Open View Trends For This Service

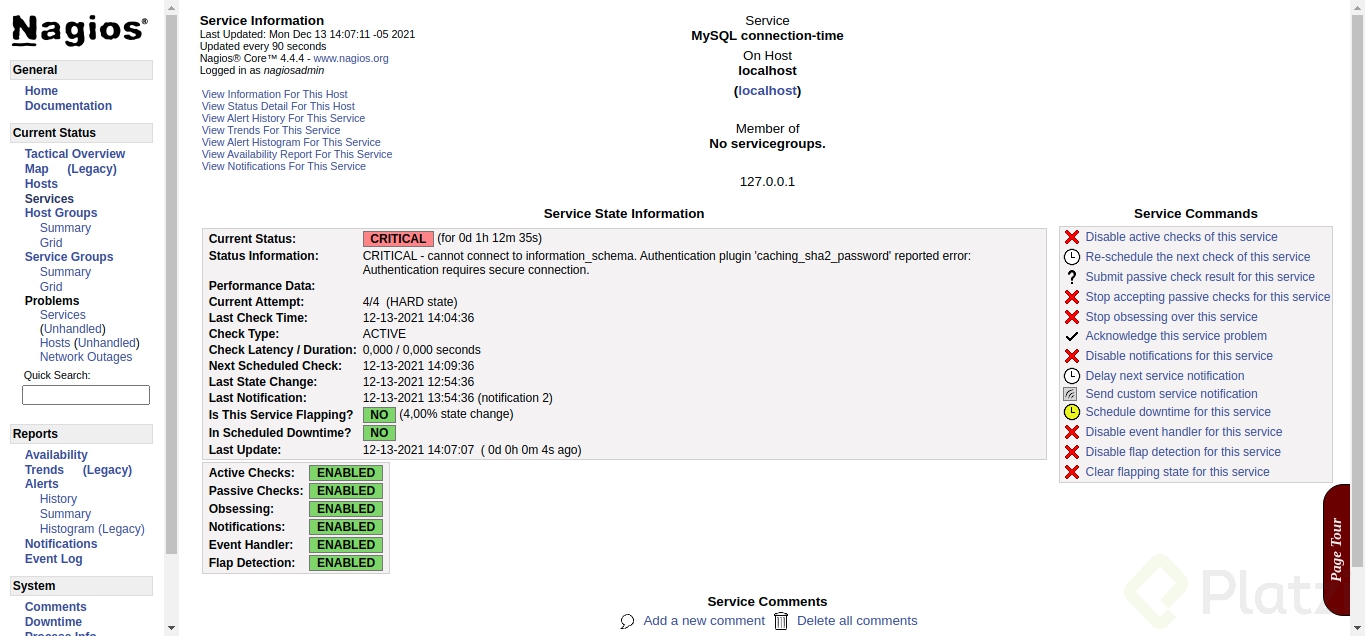271,130
